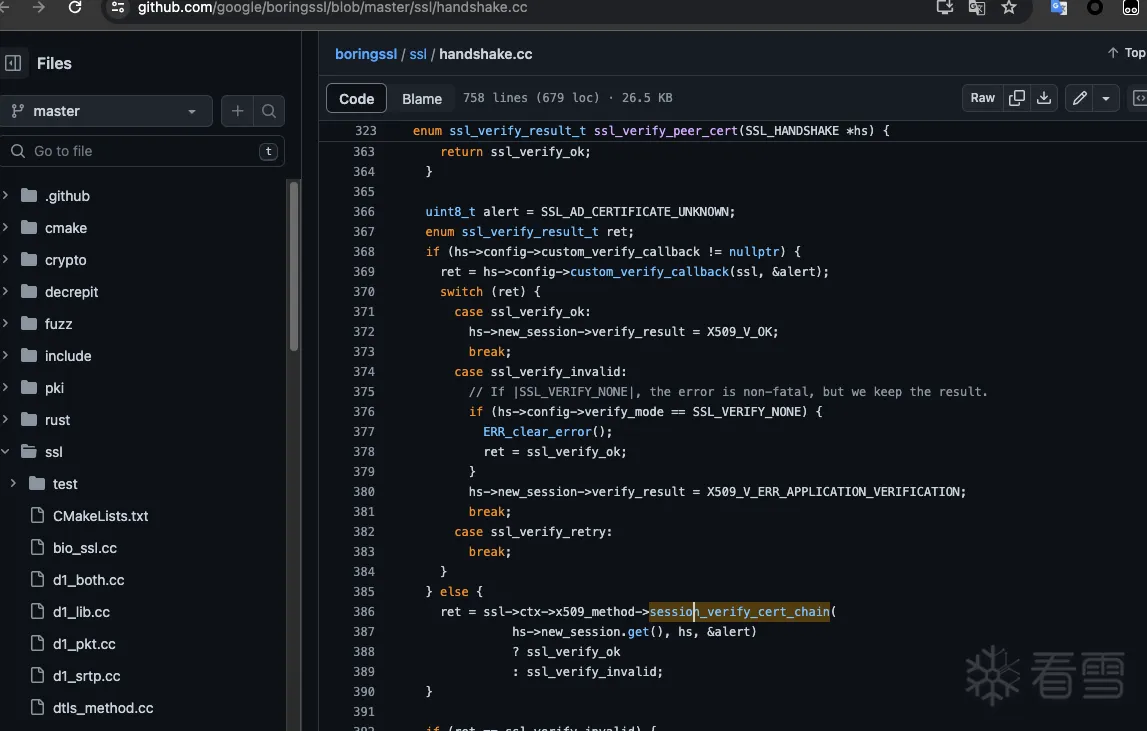The width and height of the screenshot is (1147, 731).
Task: Download the raw file icon
Action: tap(1044, 98)
